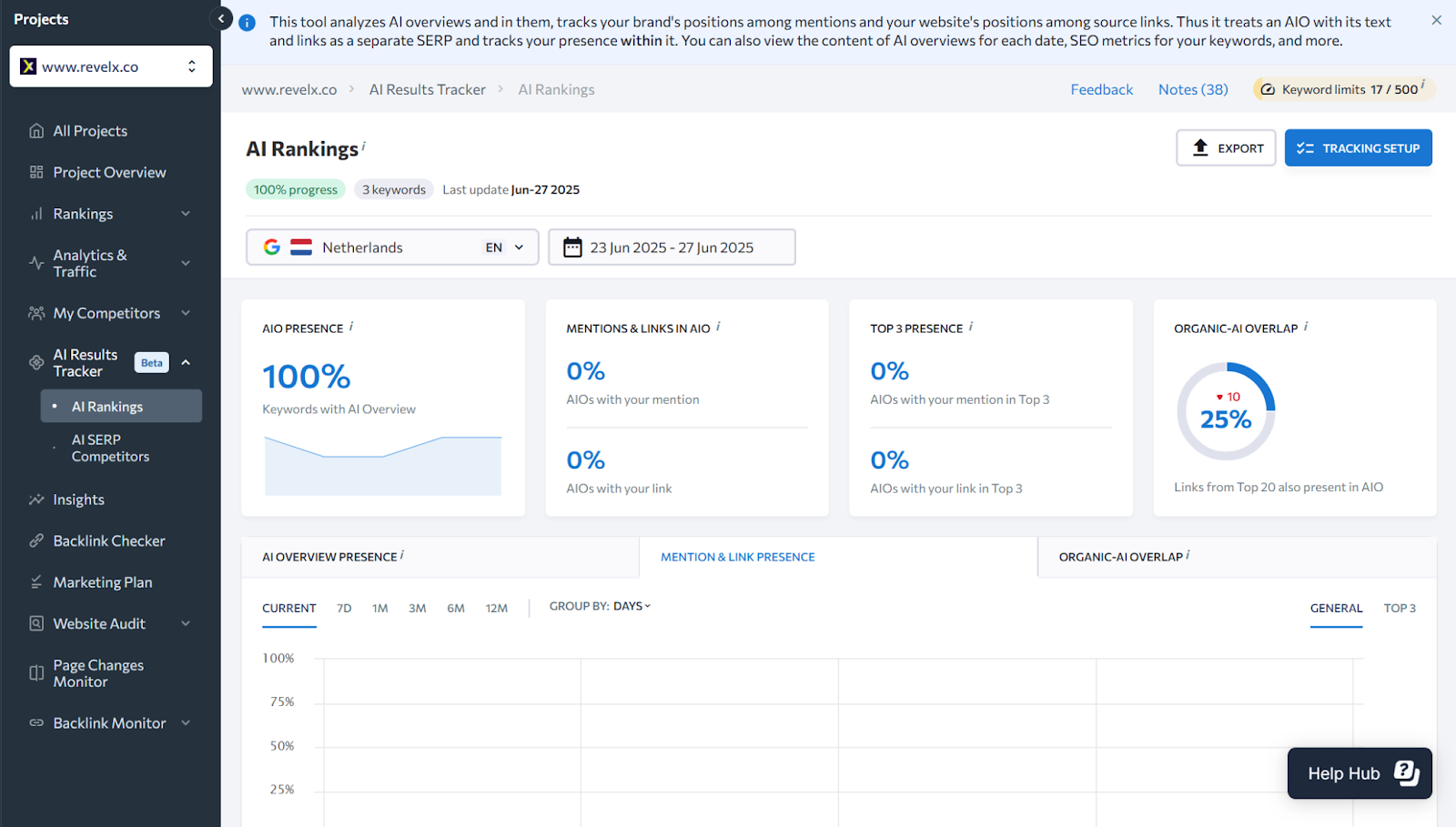Click the 25% overlap donut chart
Screen dimensions: 1456x827
1226,411
